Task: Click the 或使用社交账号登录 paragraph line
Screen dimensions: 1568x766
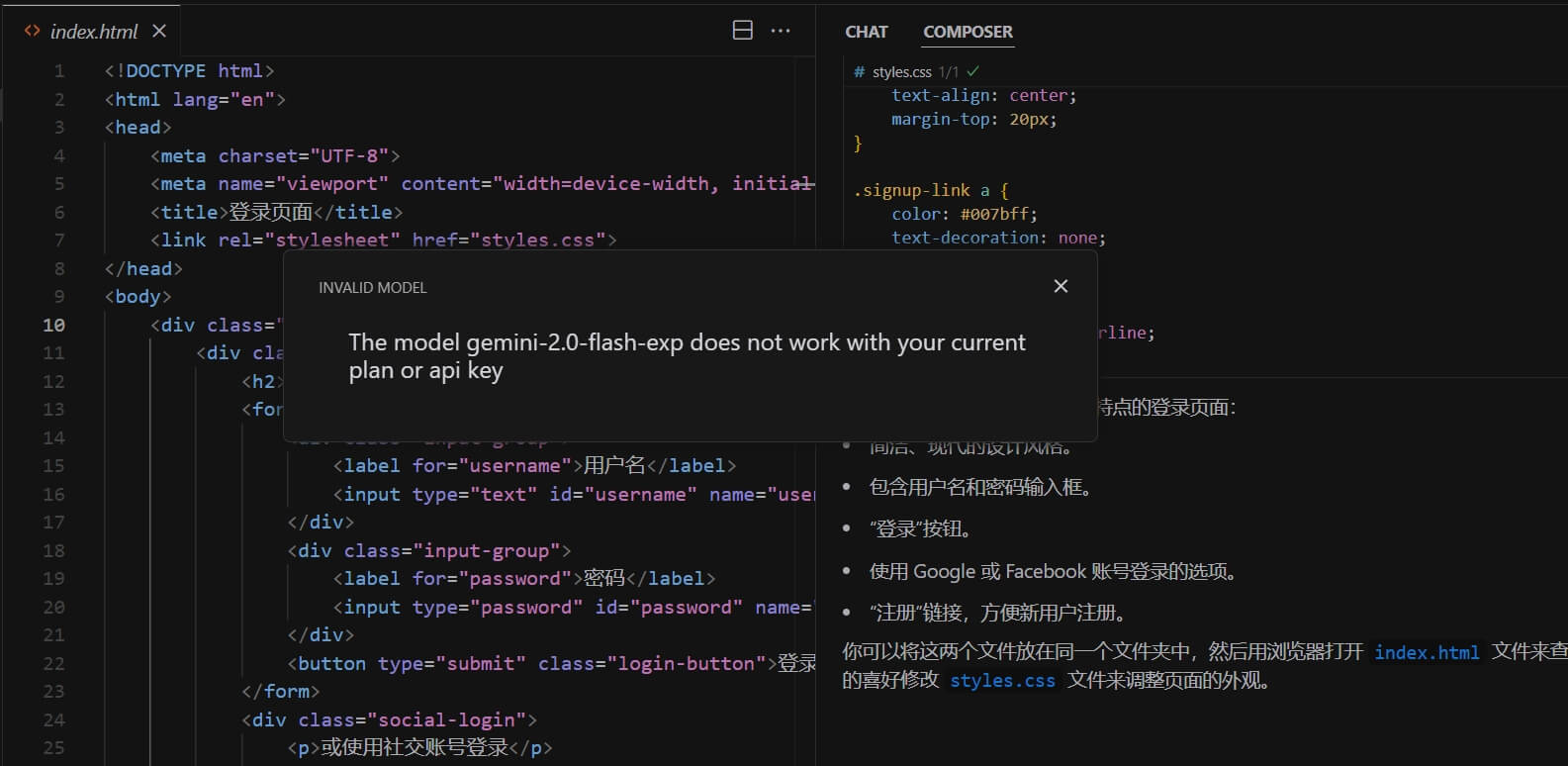Action: pyautogui.click(x=419, y=747)
